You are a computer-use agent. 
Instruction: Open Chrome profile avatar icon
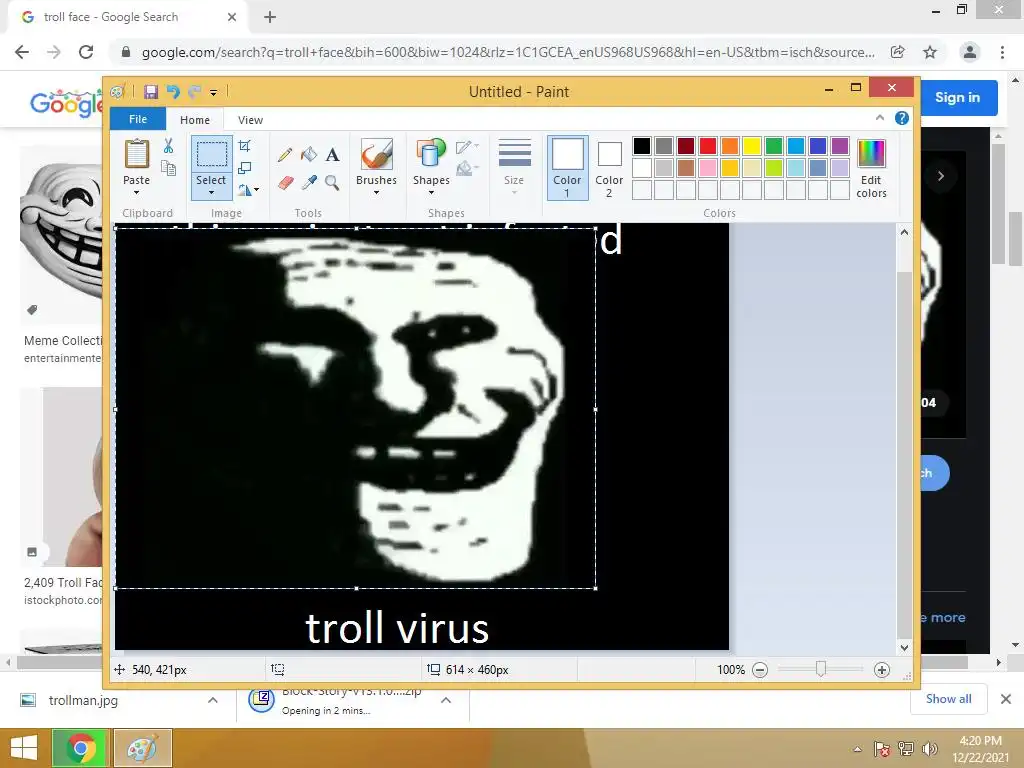pyautogui.click(x=970, y=52)
